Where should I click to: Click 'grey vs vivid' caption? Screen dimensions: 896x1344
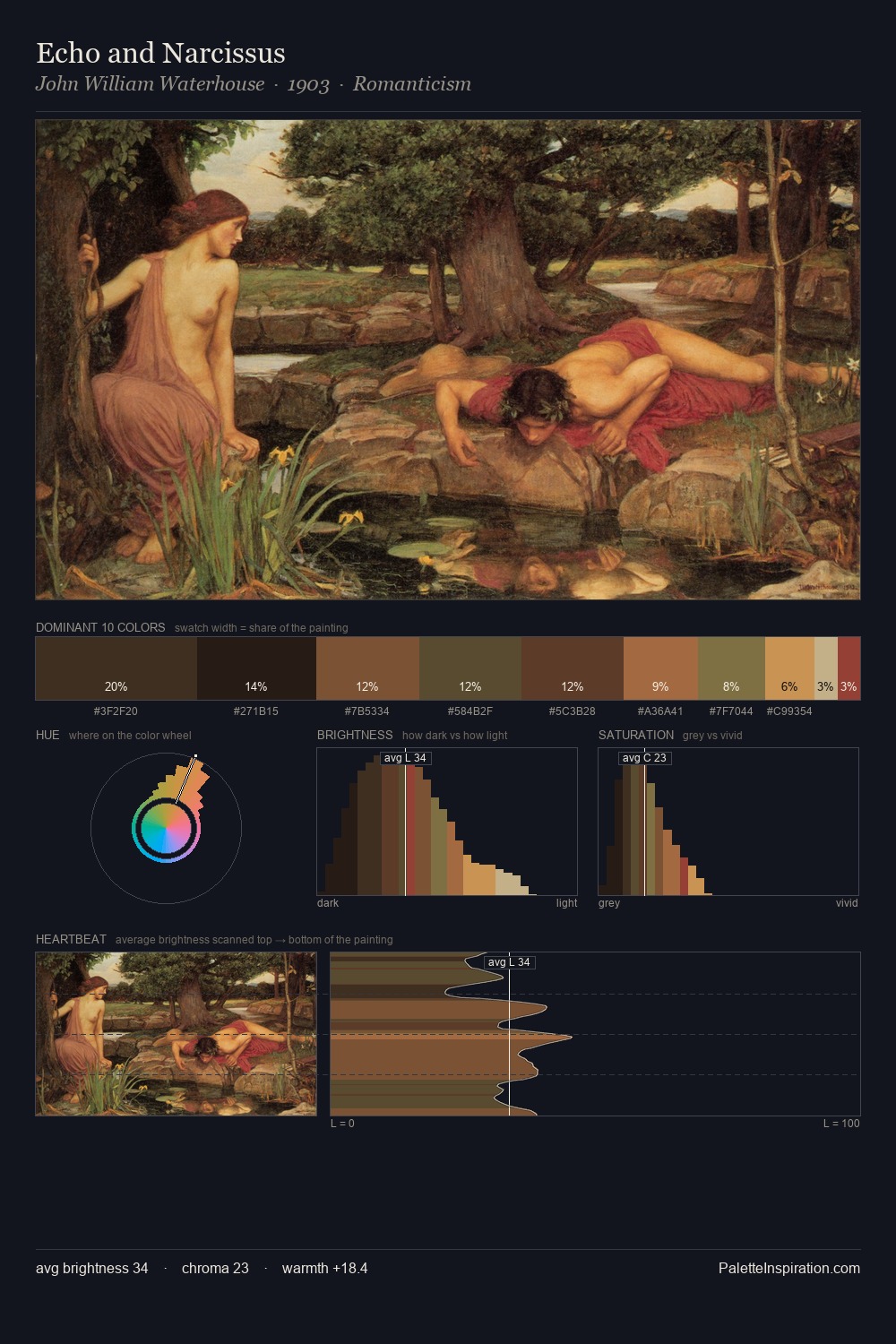(x=712, y=736)
